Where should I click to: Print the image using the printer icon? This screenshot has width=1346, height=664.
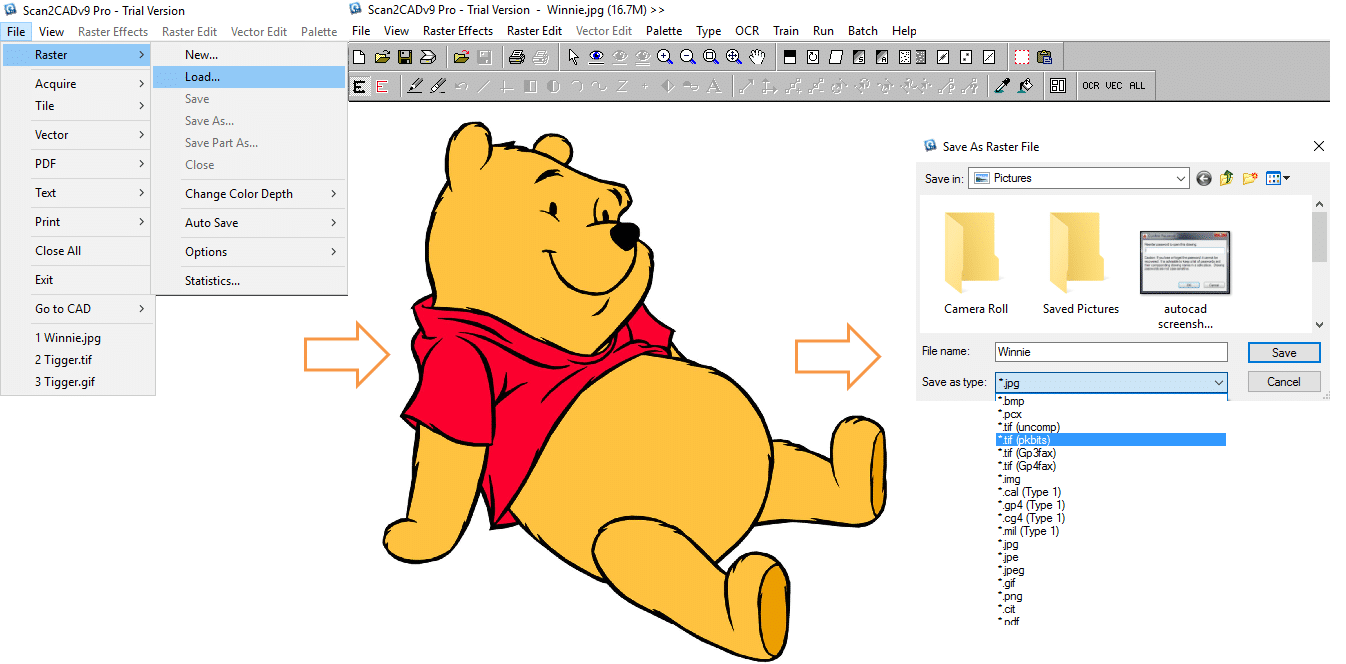point(516,56)
